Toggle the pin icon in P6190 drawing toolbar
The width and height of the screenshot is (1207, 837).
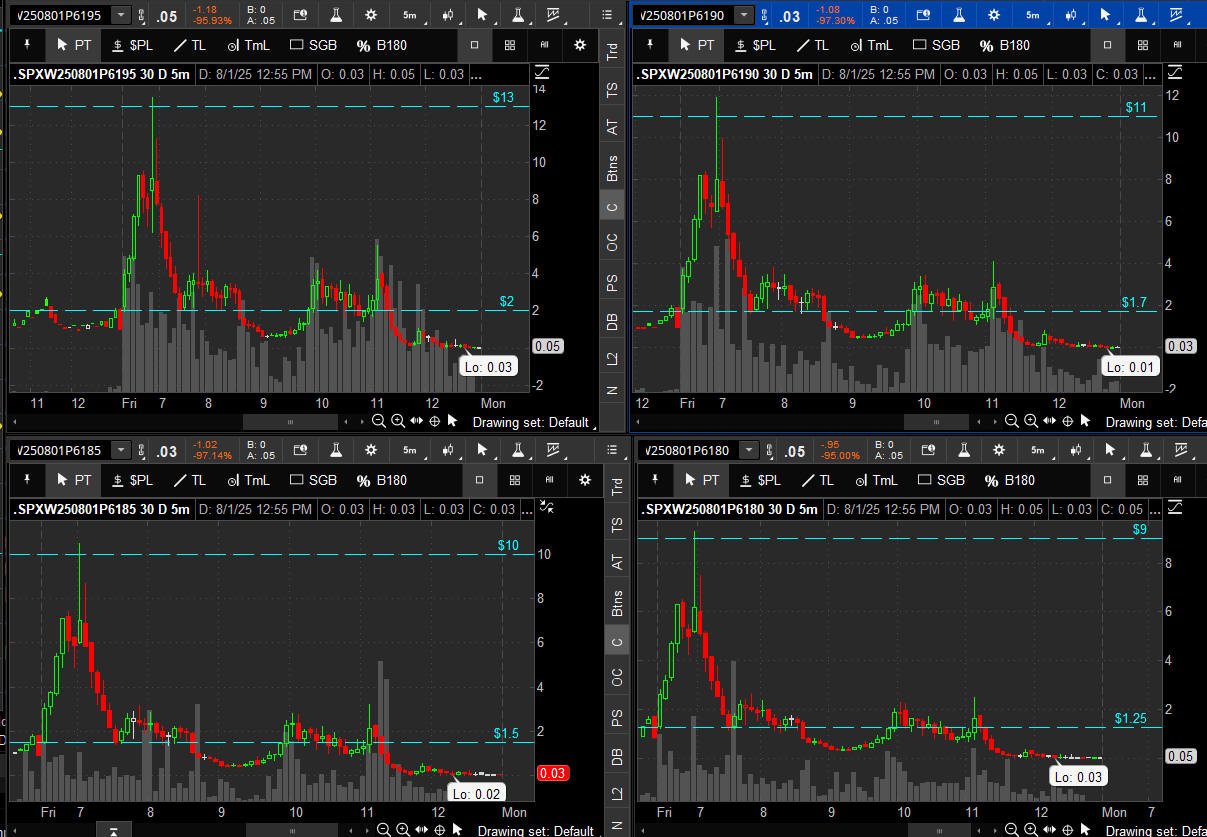(651, 45)
